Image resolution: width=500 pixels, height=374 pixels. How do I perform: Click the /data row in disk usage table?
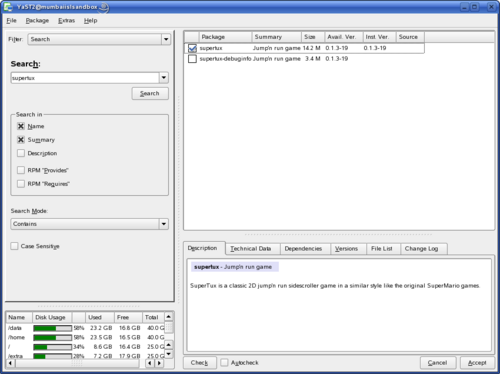click(x=86, y=328)
